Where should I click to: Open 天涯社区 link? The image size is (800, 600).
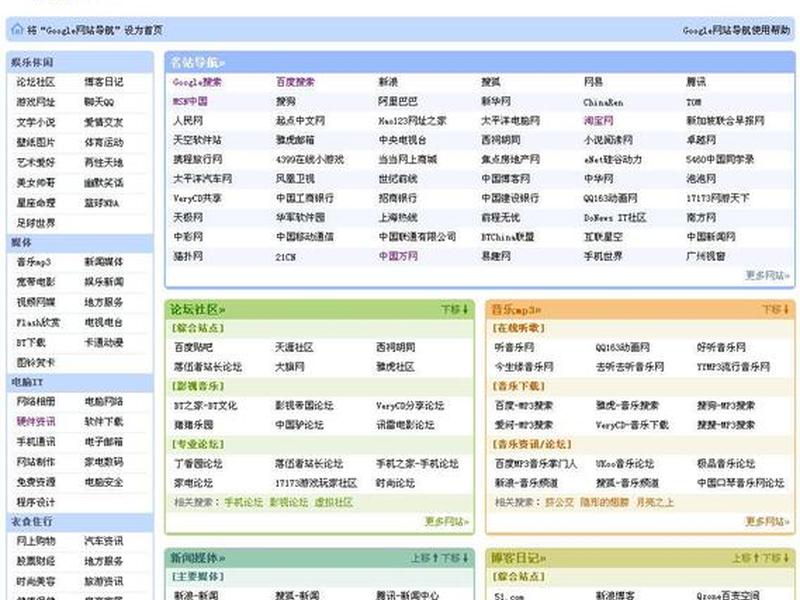tap(294, 347)
